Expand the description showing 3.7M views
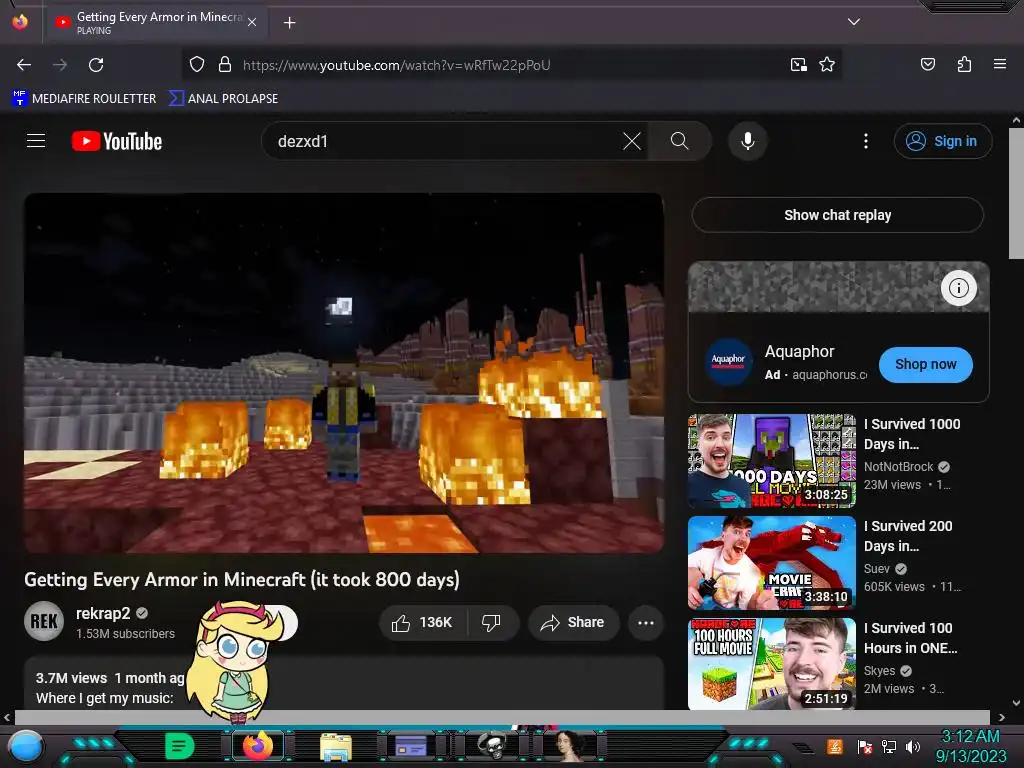 pyautogui.click(x=344, y=683)
